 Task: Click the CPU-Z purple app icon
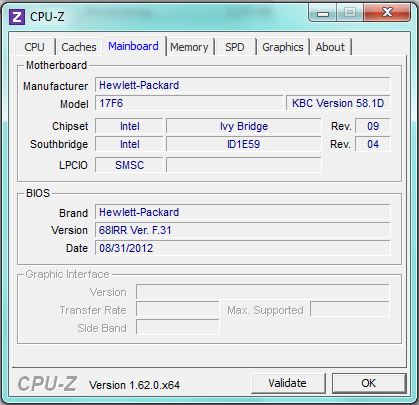[x=17, y=16]
